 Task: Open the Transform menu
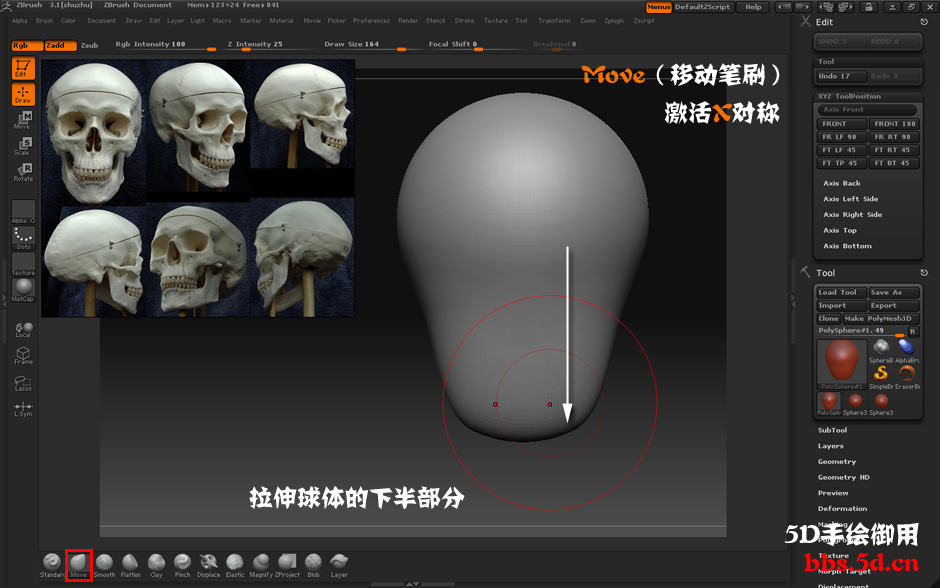[x=554, y=21]
